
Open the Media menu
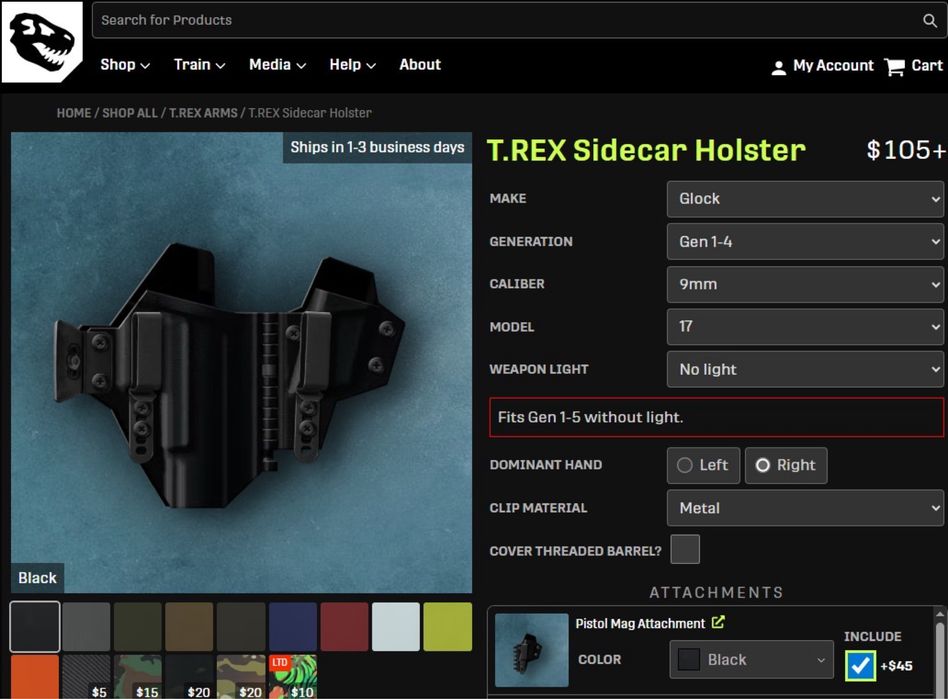[x=277, y=65]
